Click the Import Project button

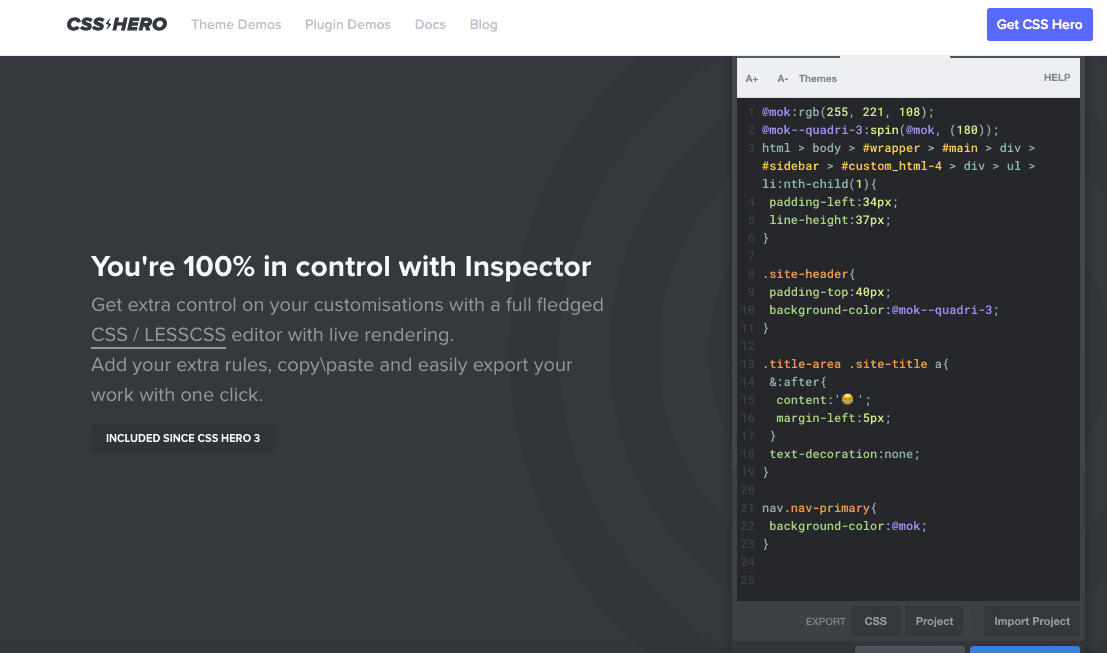(x=1031, y=621)
